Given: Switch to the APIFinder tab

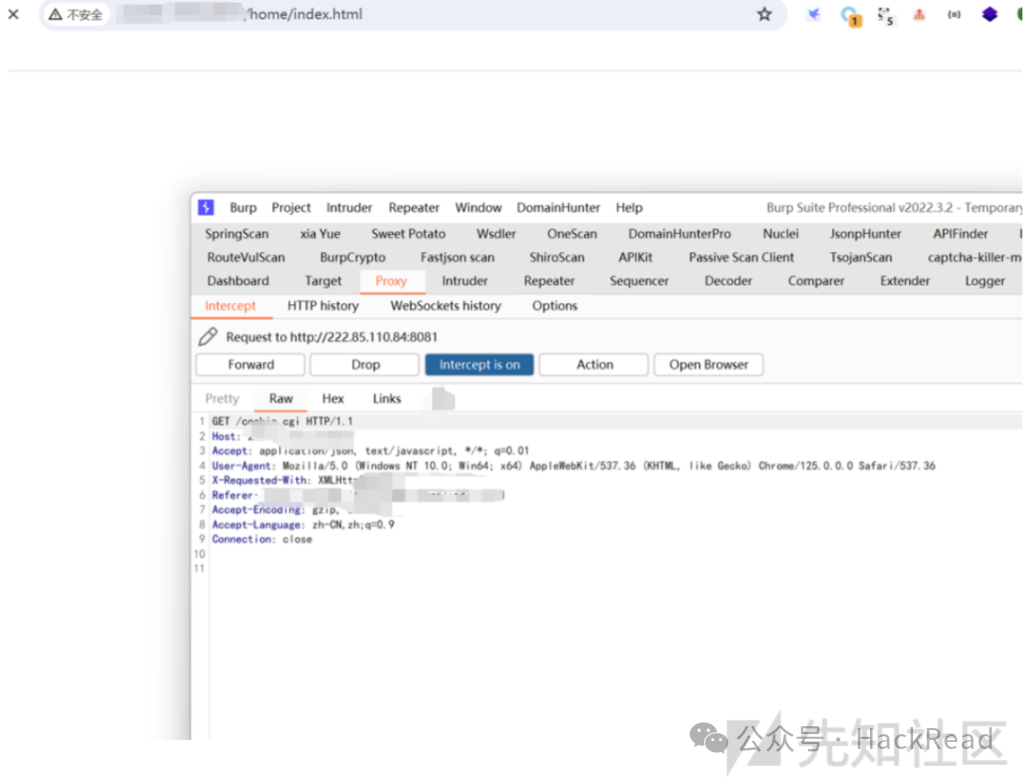Looking at the screenshot, I should [x=960, y=234].
